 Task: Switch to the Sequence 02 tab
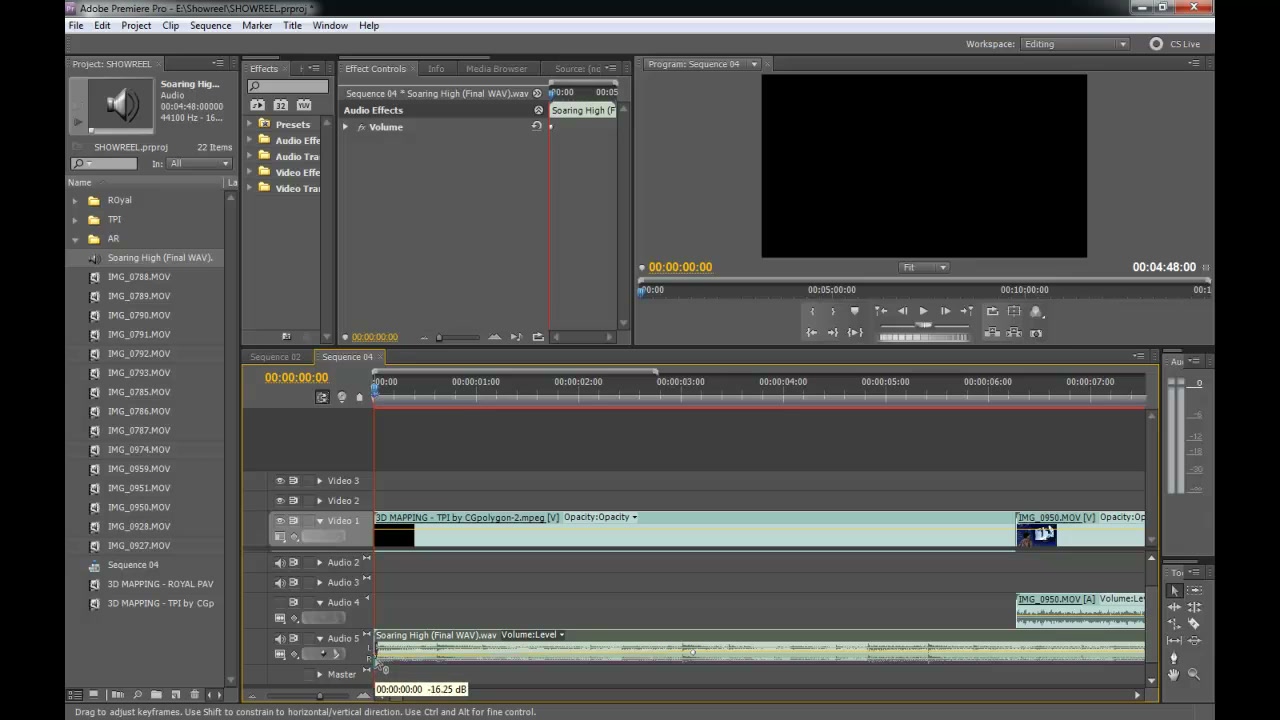click(x=275, y=357)
